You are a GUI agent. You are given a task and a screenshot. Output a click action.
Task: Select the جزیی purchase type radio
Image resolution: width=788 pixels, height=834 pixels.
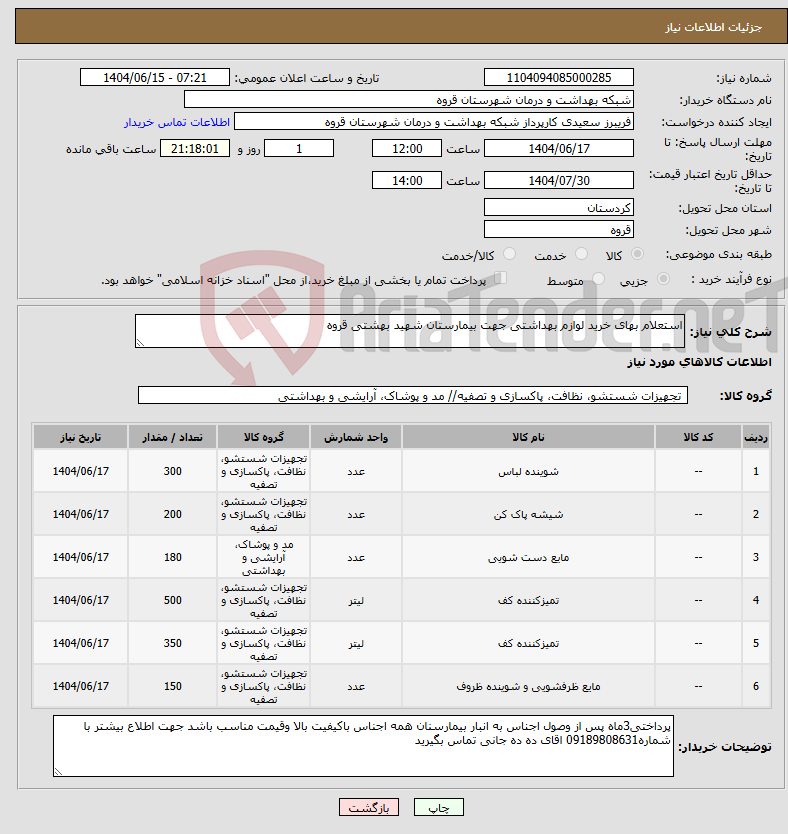coord(663,279)
